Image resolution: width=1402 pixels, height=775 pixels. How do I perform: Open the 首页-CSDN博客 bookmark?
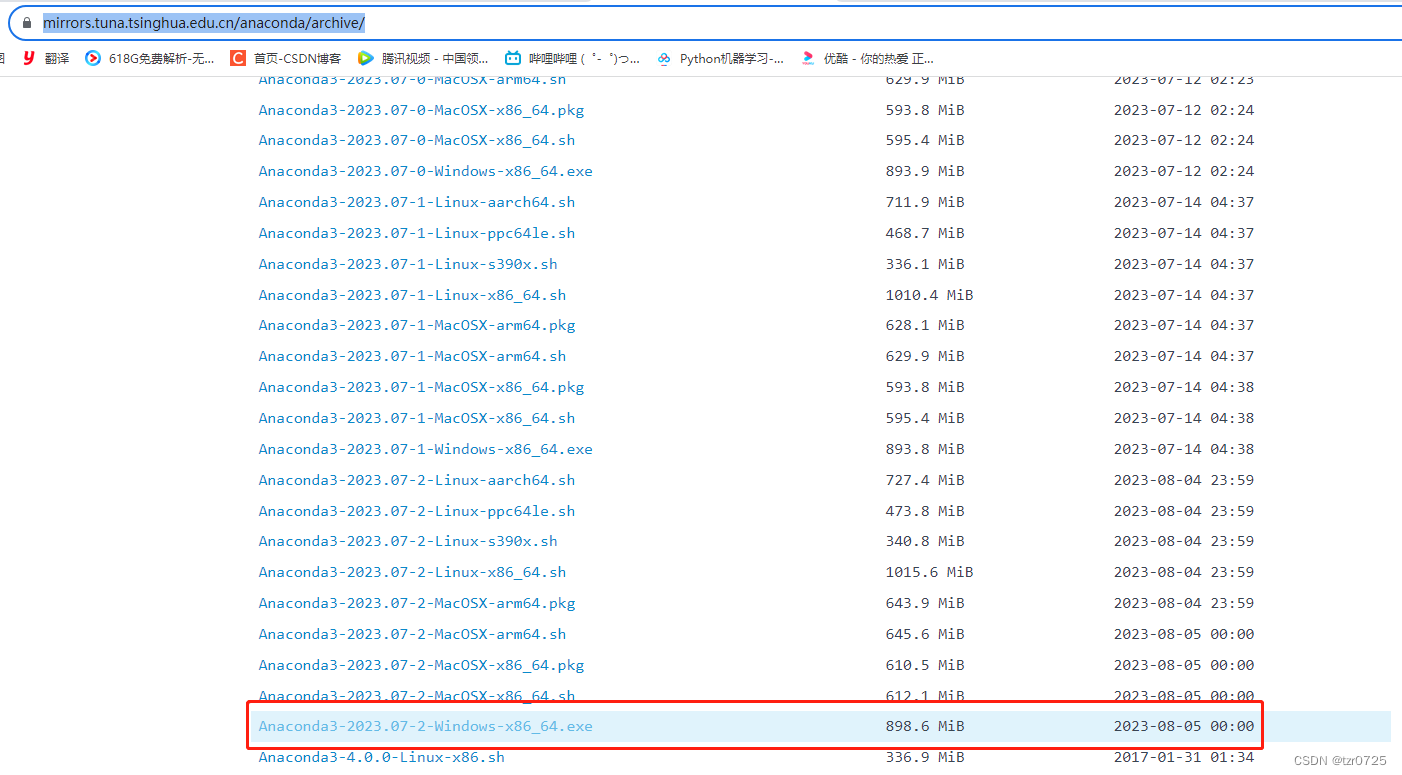(x=286, y=58)
